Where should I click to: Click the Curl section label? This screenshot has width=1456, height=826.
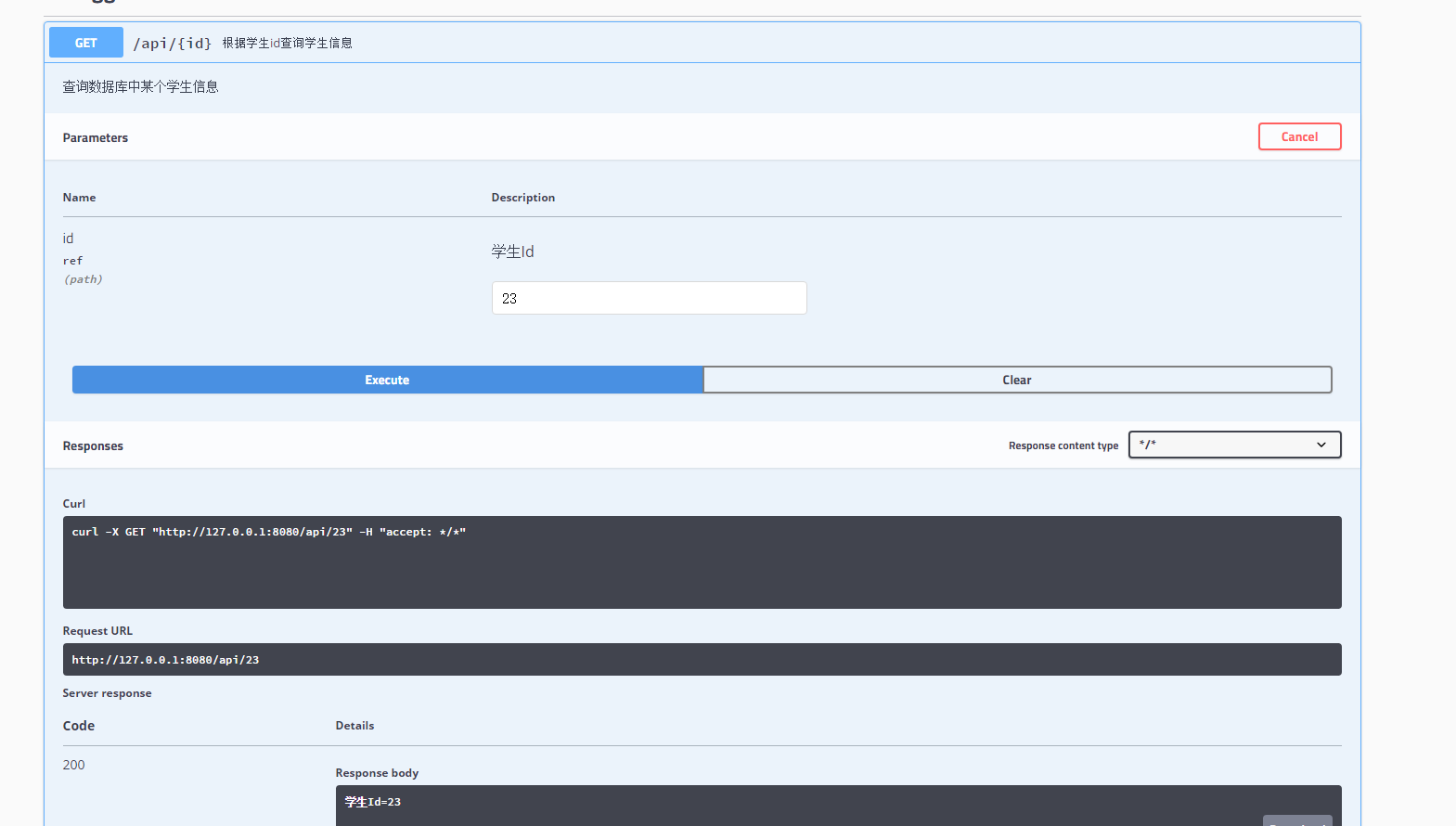tap(74, 504)
